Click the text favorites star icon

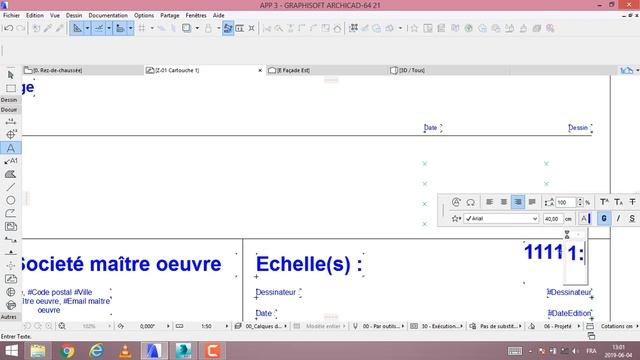tap(456, 219)
